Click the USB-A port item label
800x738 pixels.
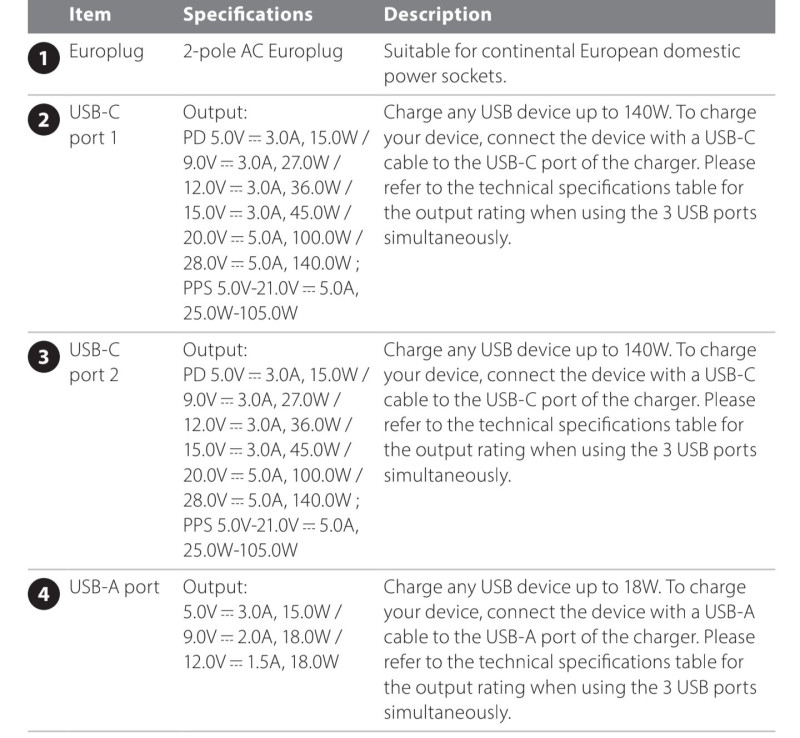coord(114,587)
